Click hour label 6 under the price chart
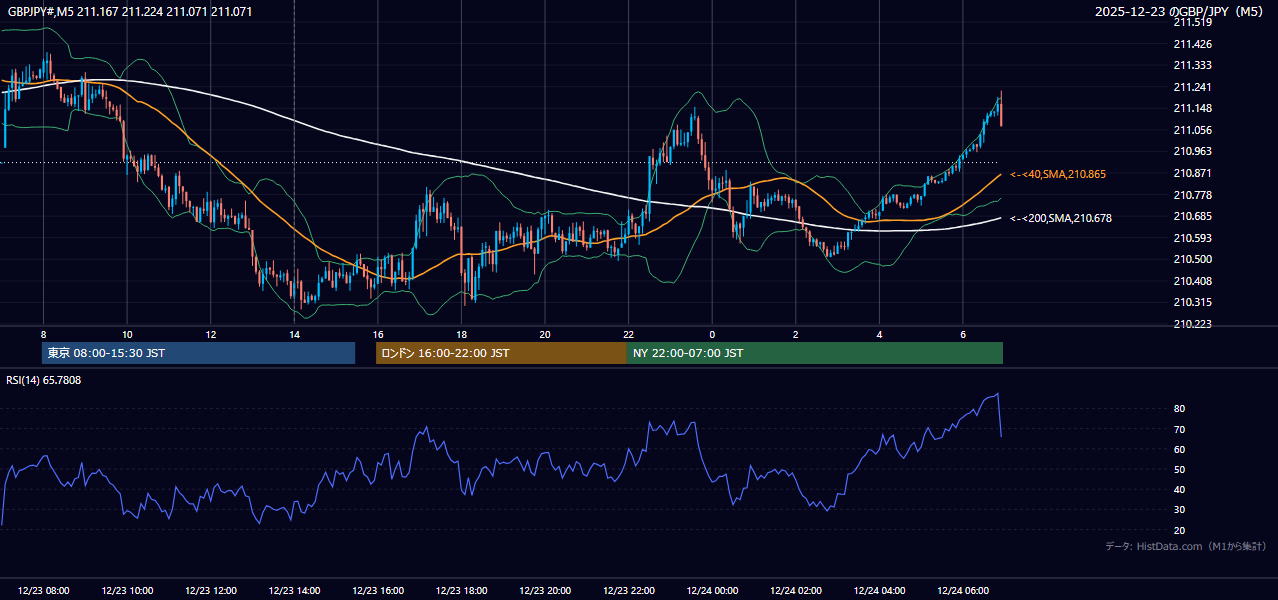1278x600 pixels. (963, 334)
